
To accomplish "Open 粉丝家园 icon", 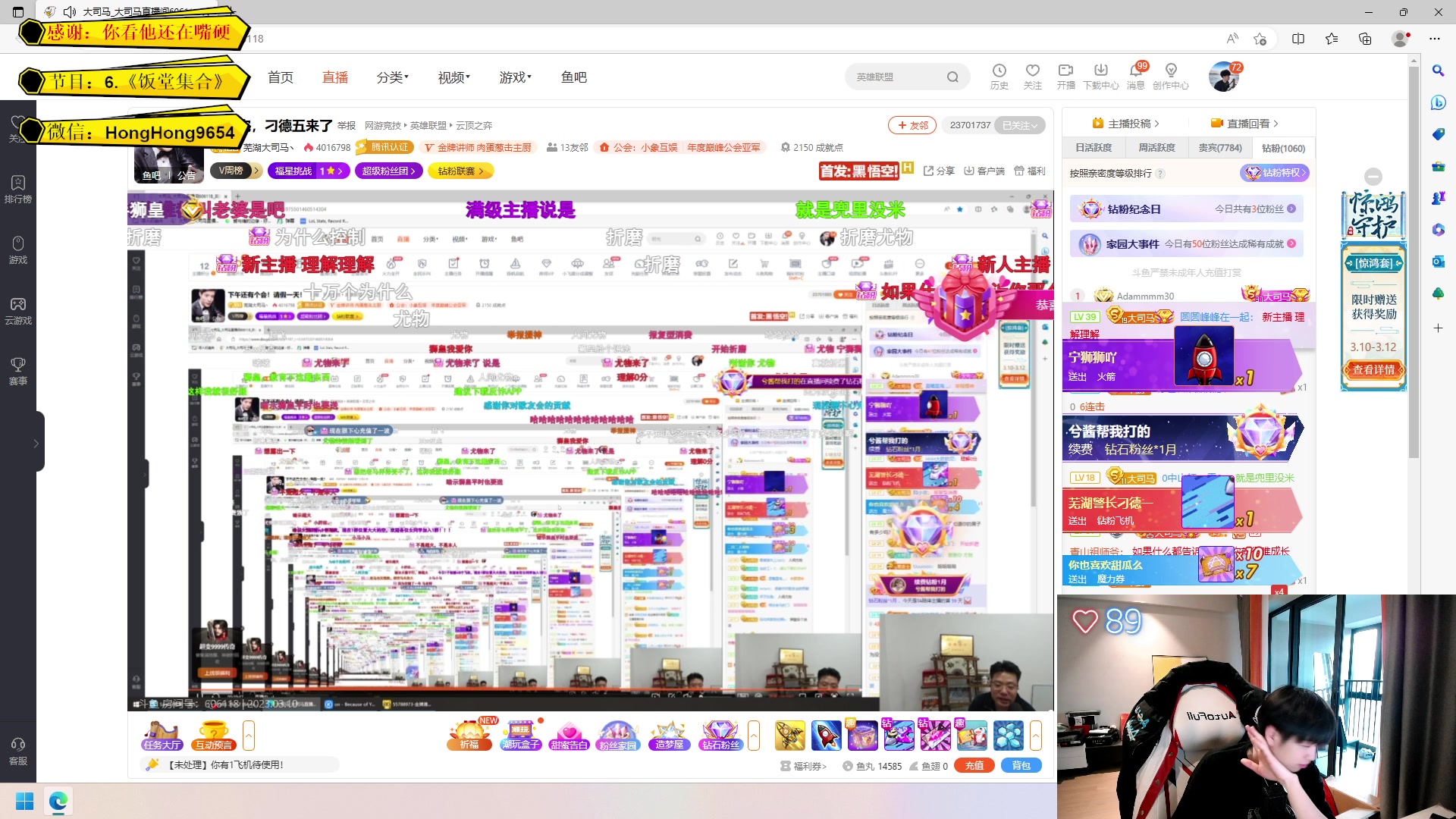I will (618, 735).
